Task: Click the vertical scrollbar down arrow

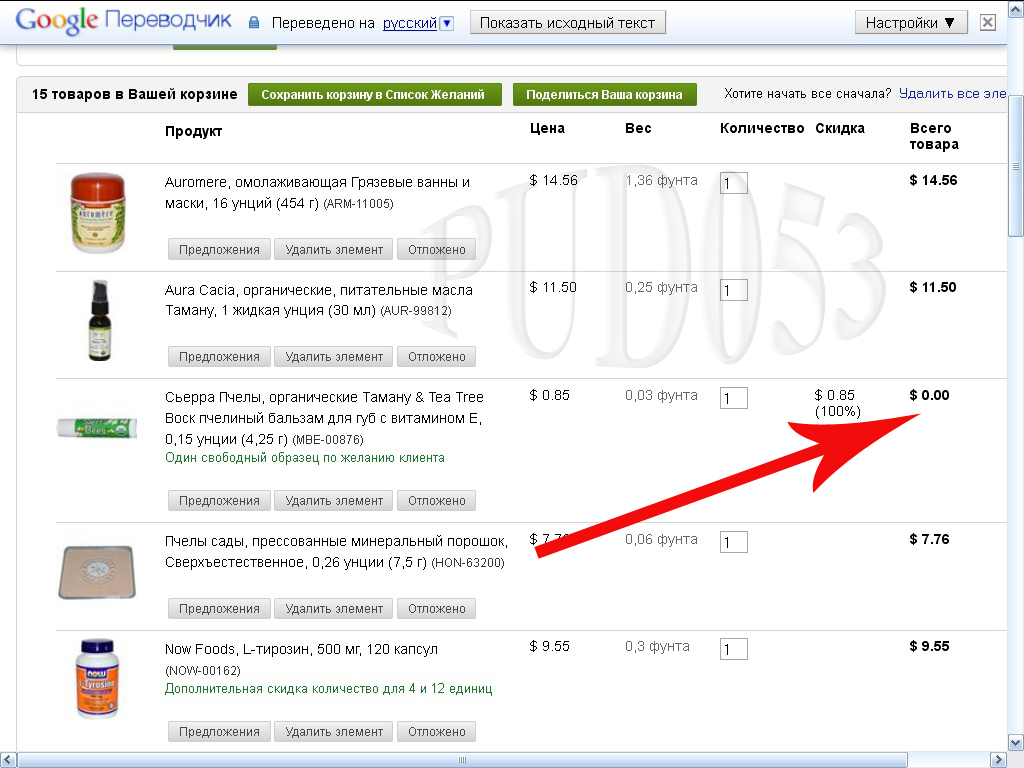Action: click(x=1016, y=743)
